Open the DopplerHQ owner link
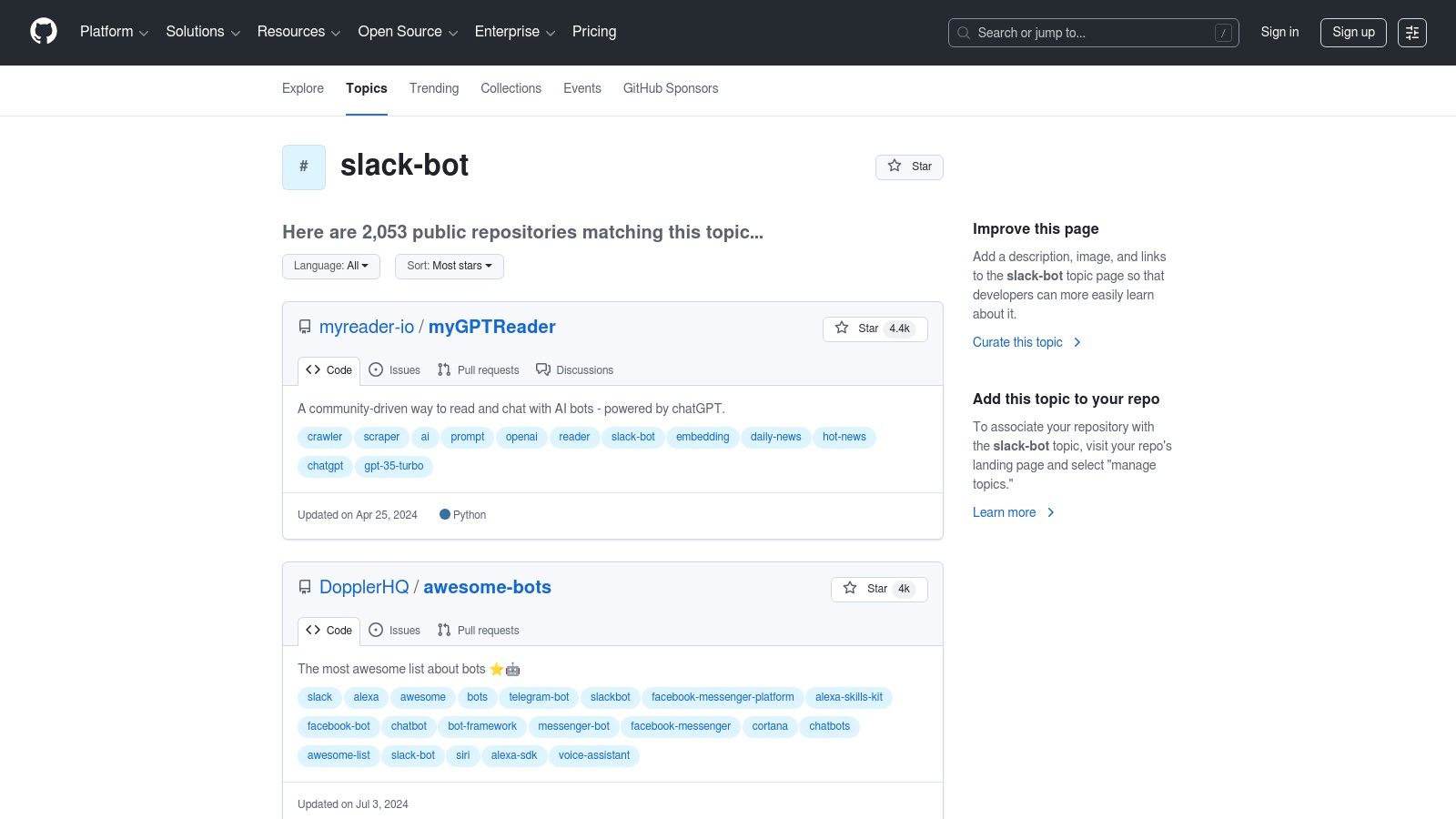Viewport: 1456px width, 819px height. 364,587
